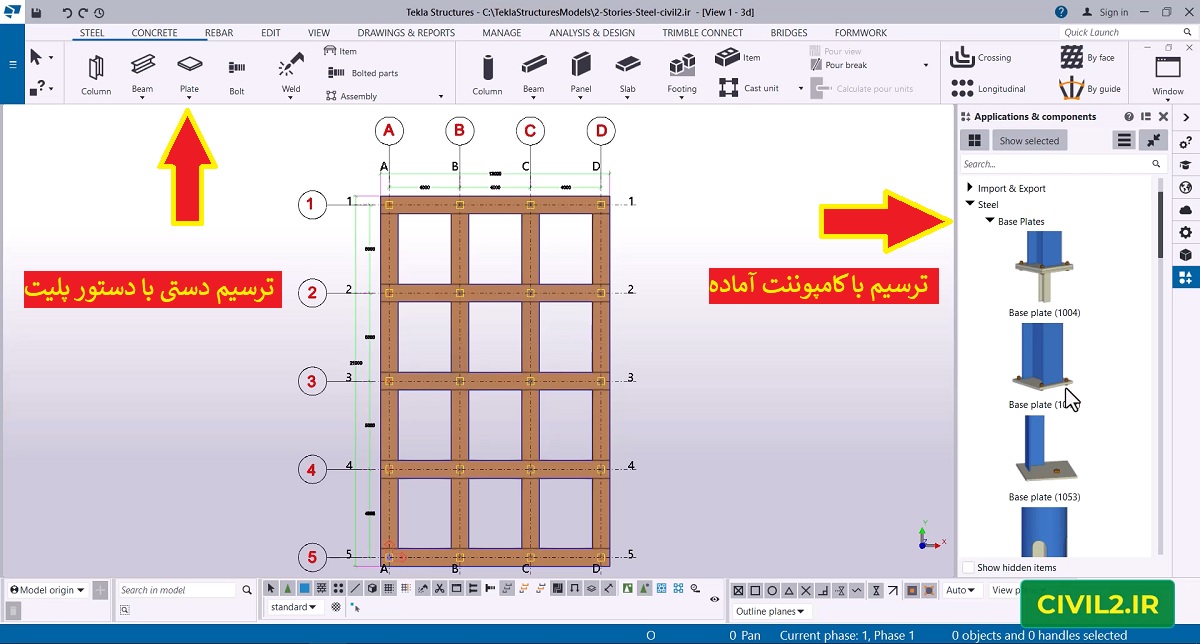This screenshot has width=1200, height=644.
Task: Select the concrete Slab tool
Action: tap(627, 72)
